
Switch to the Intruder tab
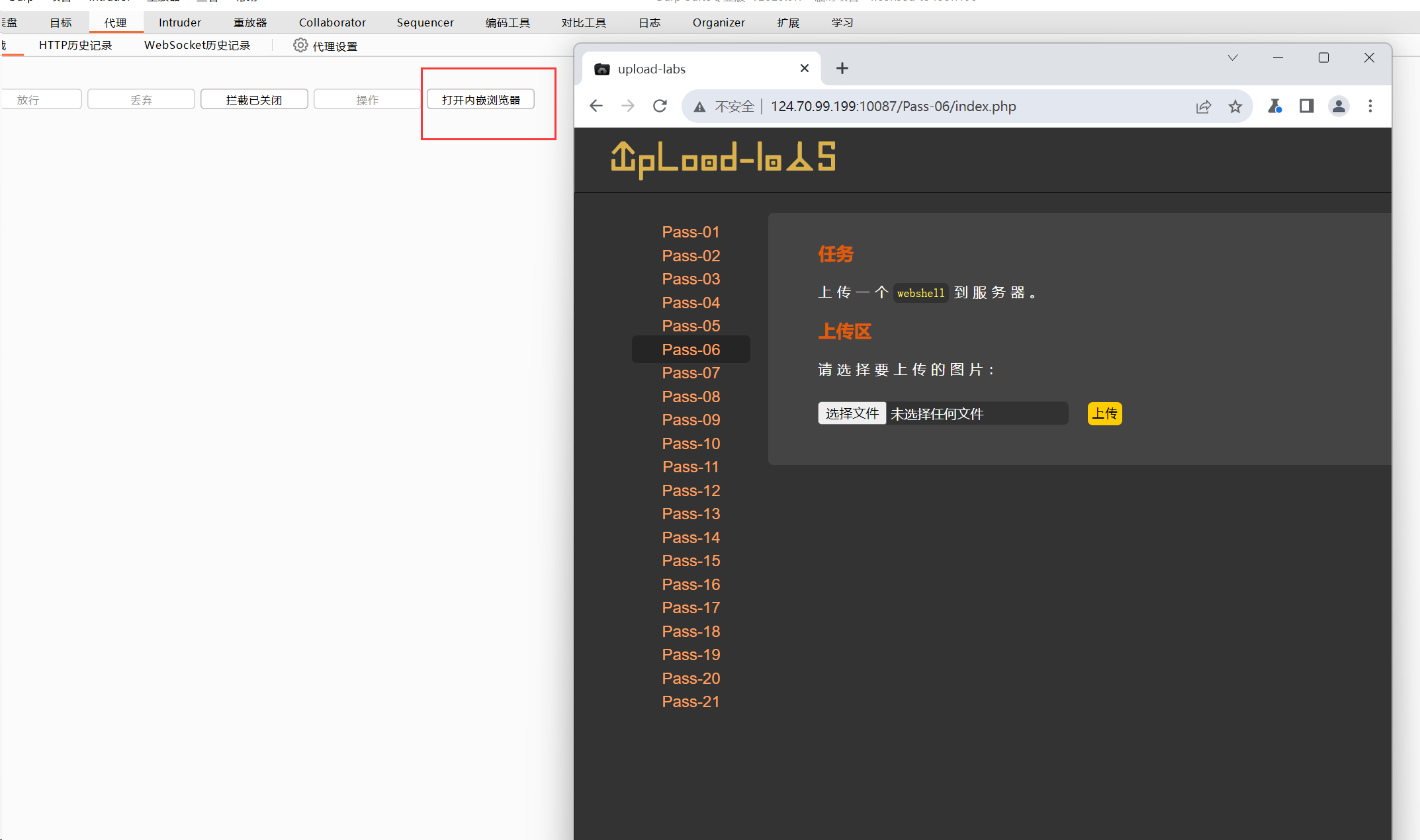180,22
